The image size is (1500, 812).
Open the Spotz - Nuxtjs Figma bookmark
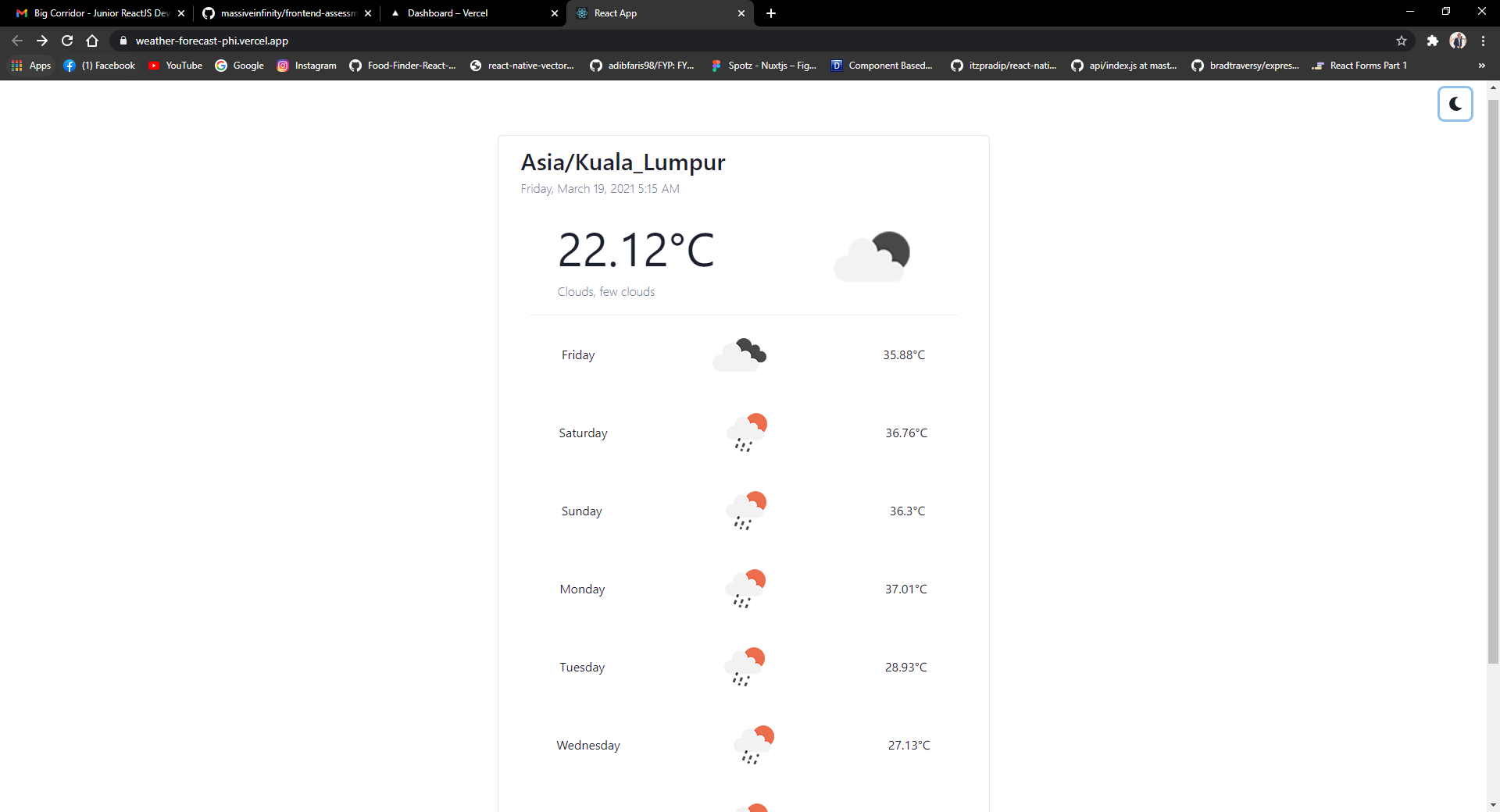[x=763, y=66]
